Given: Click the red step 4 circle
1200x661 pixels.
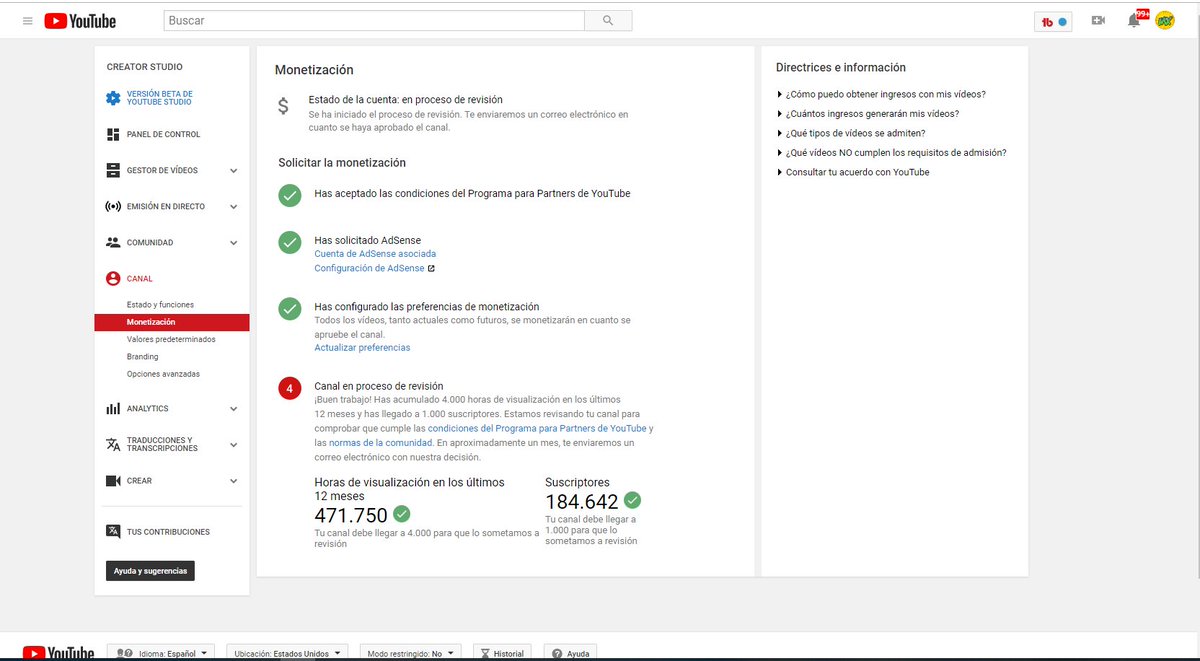Looking at the screenshot, I should [290, 388].
